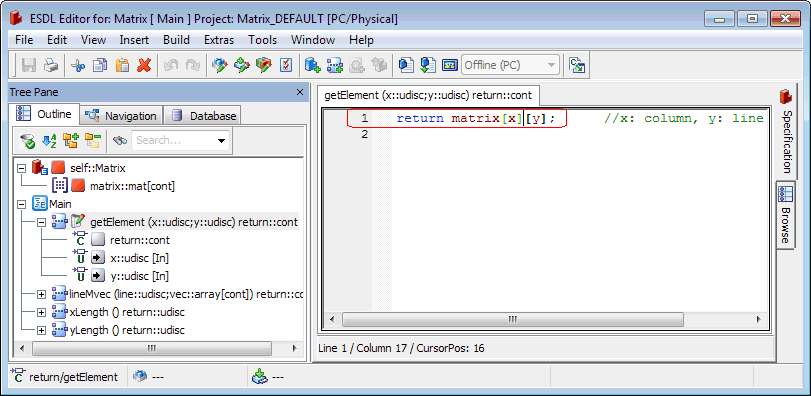Click the last toolbar icon after Offline combo

click(x=577, y=65)
